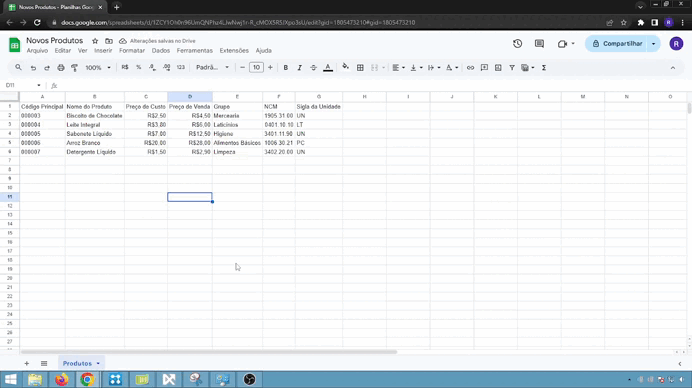This screenshot has width=692, height=388.
Task: Decrease font size with minus button
Action: coord(242,68)
